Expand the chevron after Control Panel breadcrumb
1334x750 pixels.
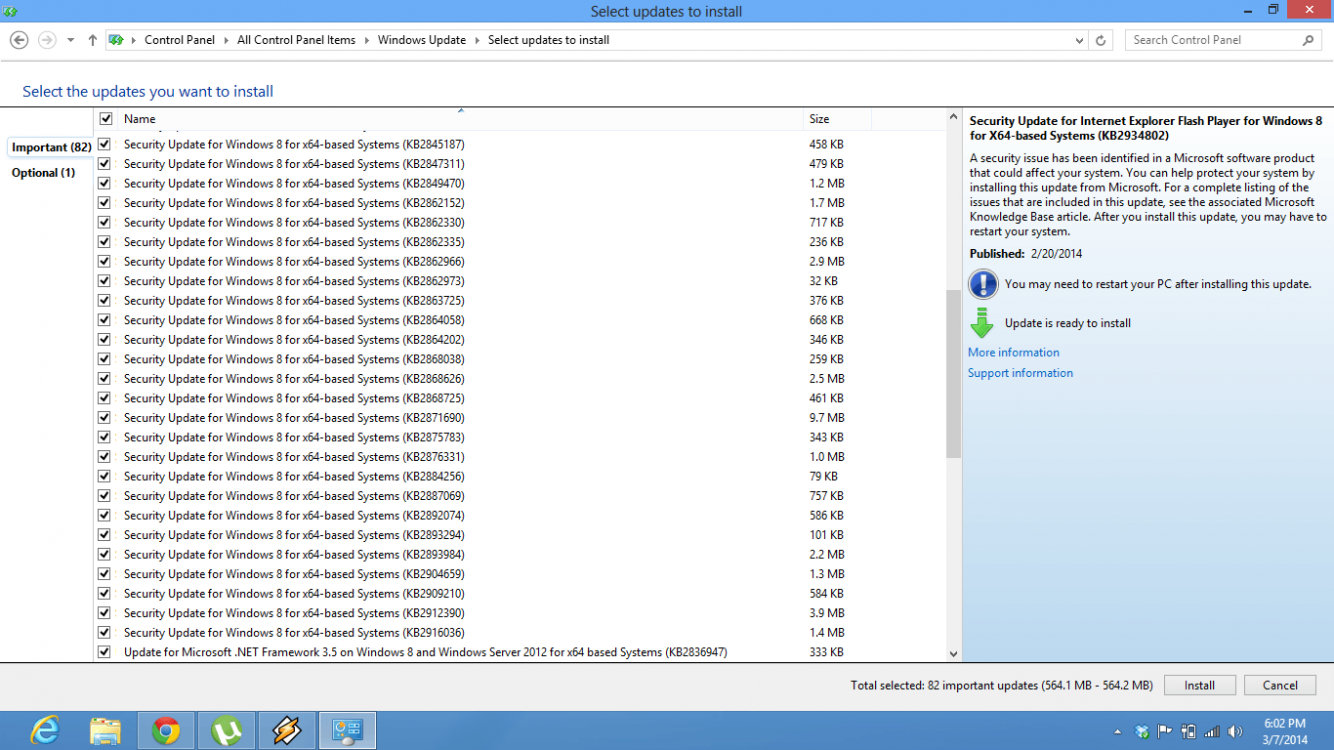[x=226, y=40]
